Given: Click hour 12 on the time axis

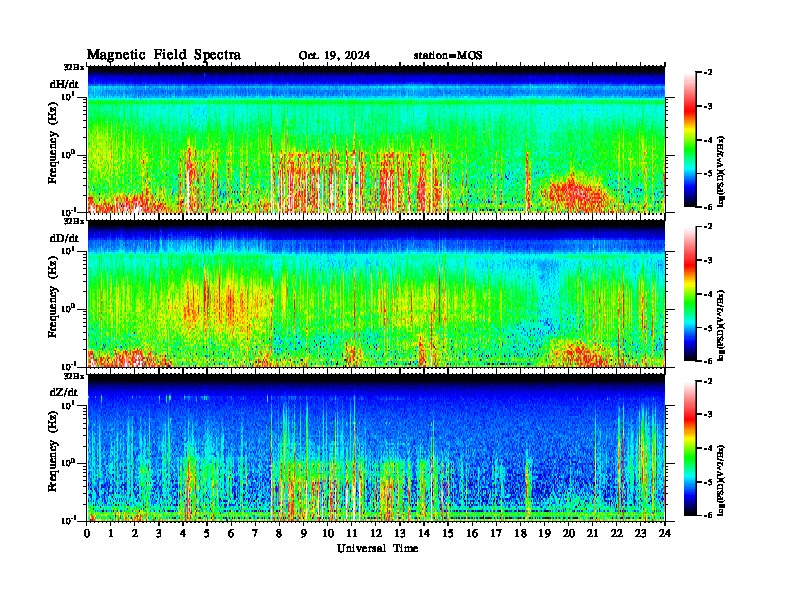Looking at the screenshot, I should click(376, 534).
